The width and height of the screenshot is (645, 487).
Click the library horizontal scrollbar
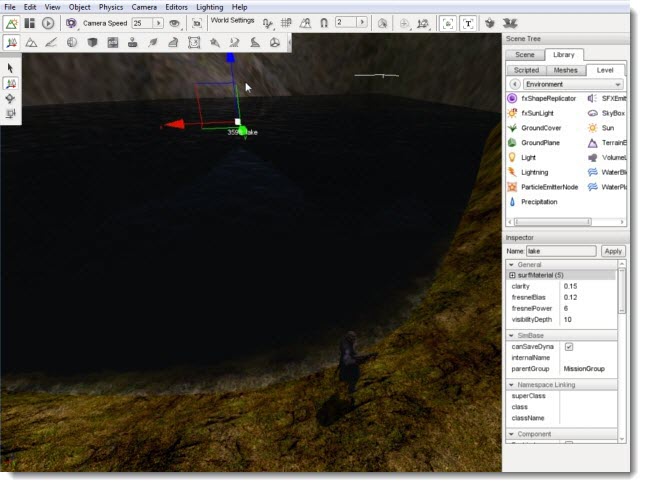pos(552,222)
